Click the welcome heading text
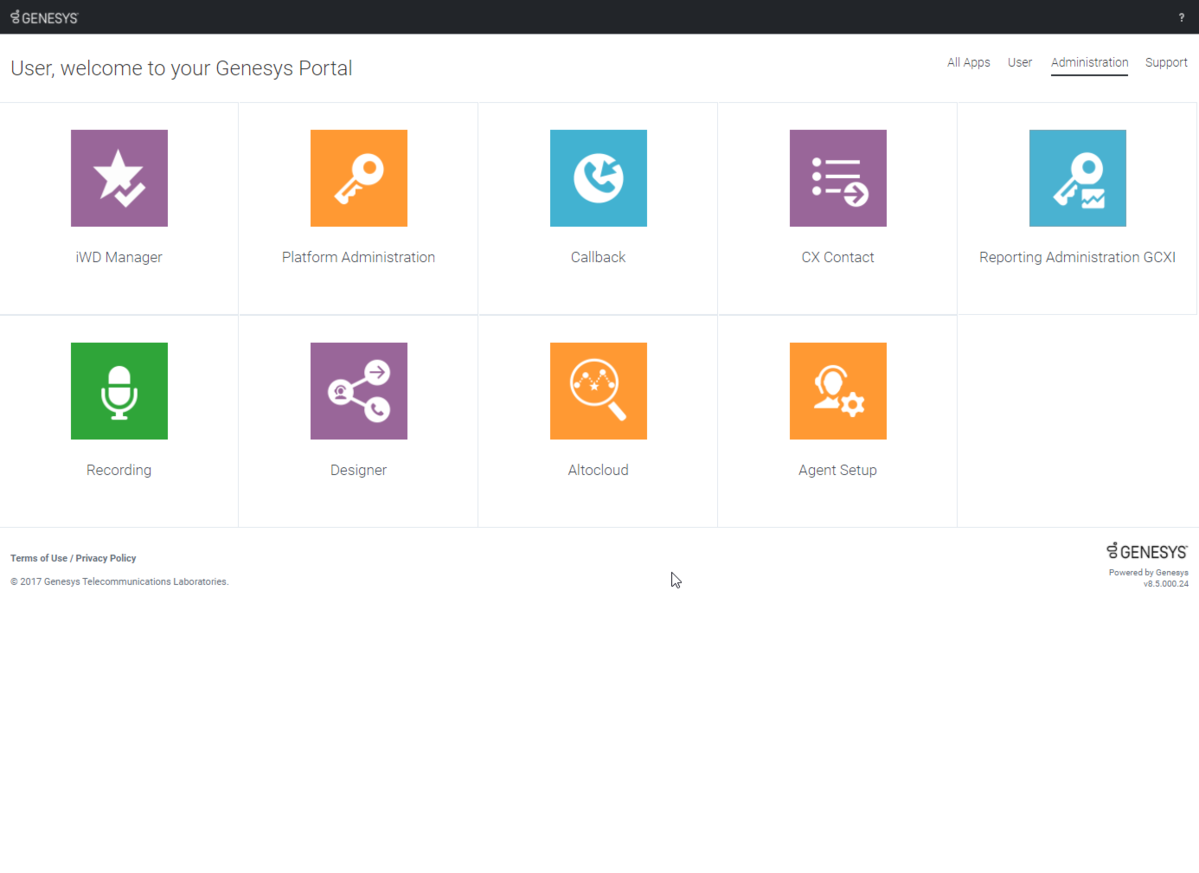The height and width of the screenshot is (873, 1199). click(181, 69)
